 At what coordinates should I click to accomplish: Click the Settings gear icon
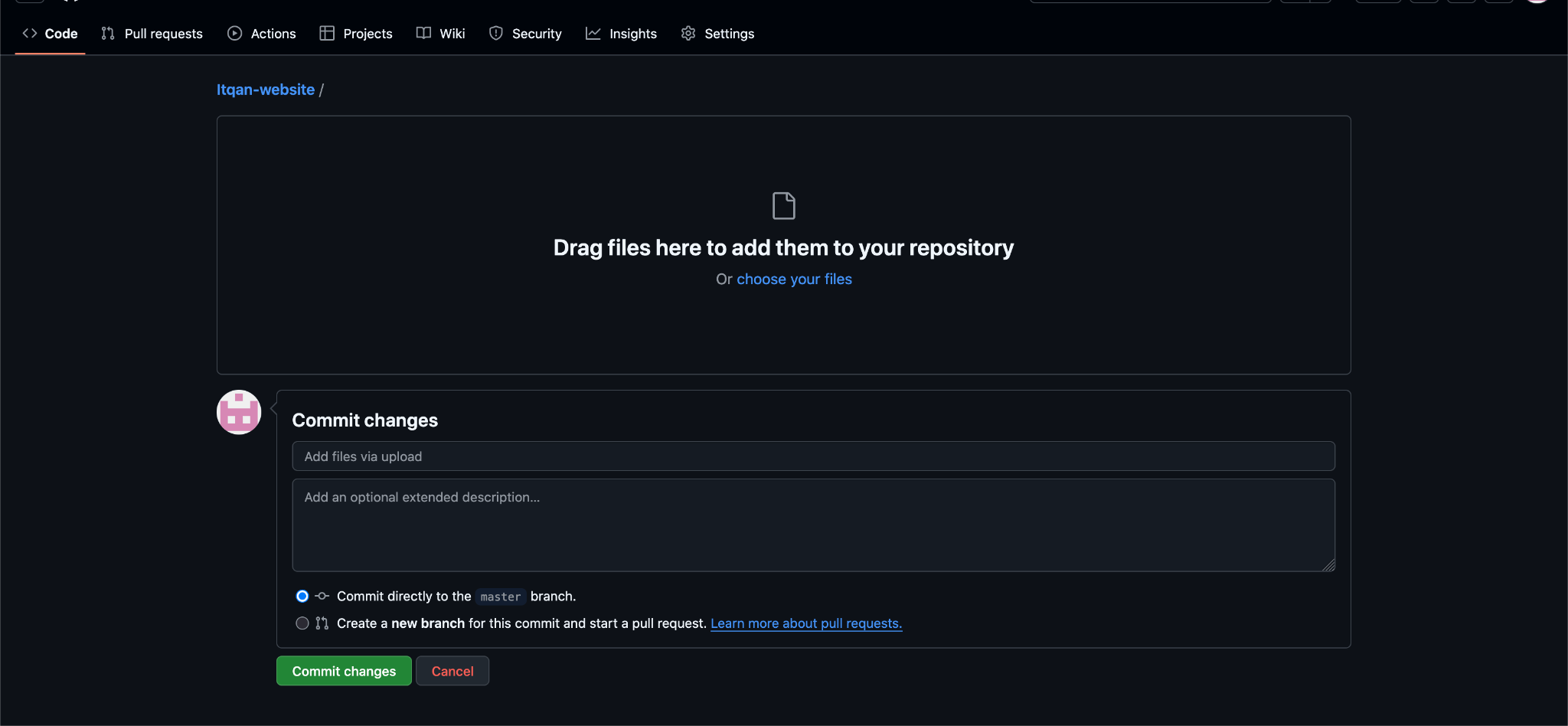coord(688,34)
